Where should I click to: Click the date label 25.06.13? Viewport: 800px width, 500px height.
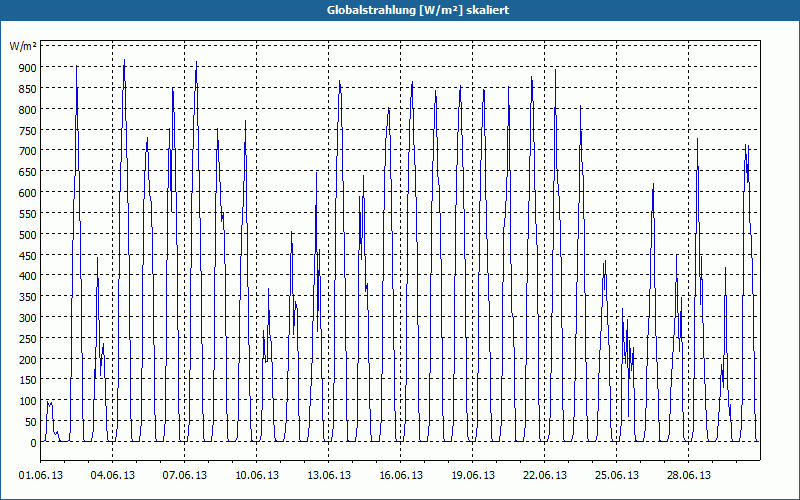[x=616, y=476]
